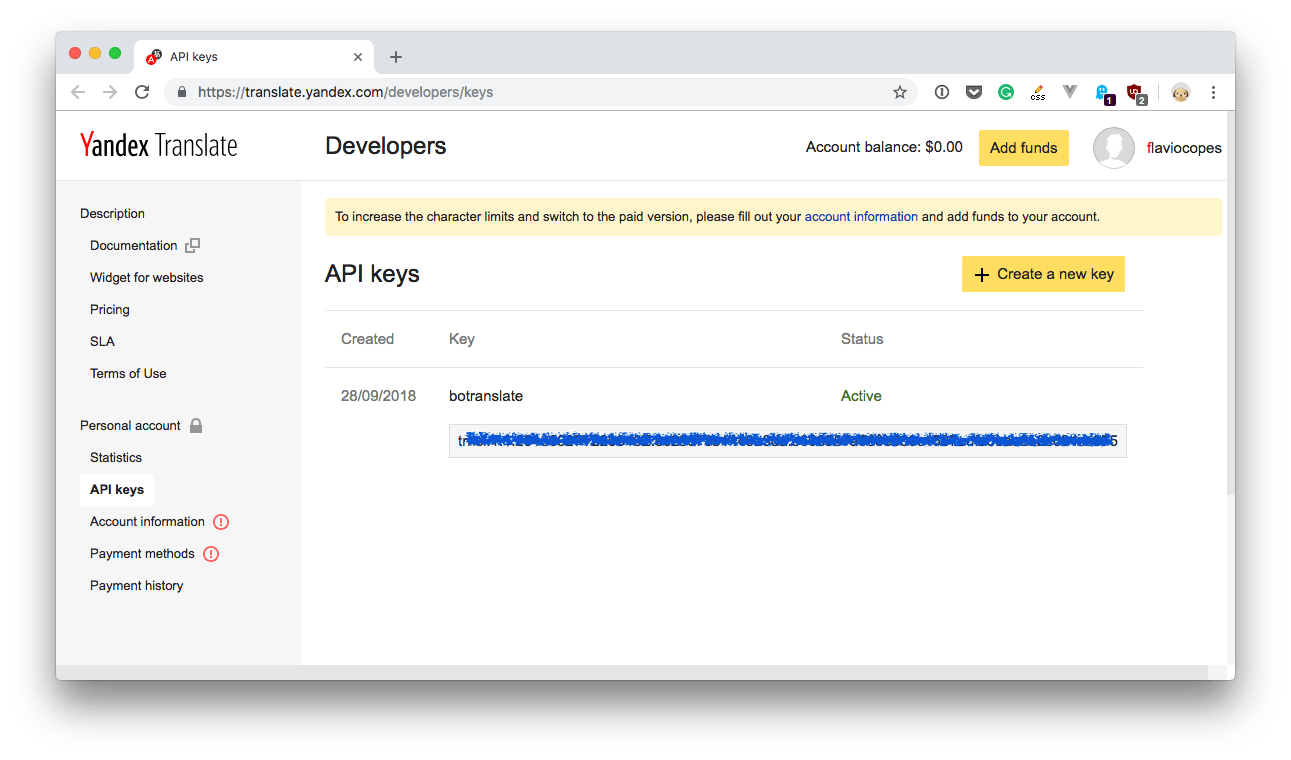Click the blue Ghostery extension icon
The image size is (1291, 760).
[1103, 93]
